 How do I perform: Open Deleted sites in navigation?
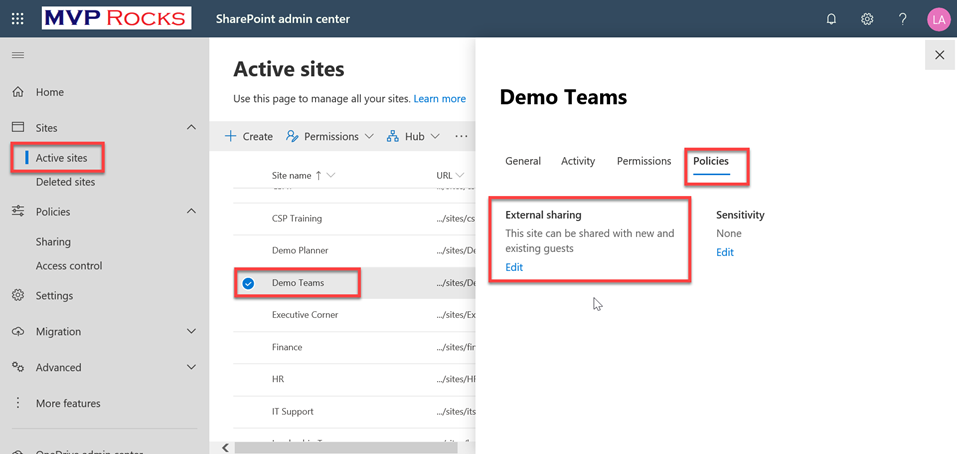(x=65, y=182)
